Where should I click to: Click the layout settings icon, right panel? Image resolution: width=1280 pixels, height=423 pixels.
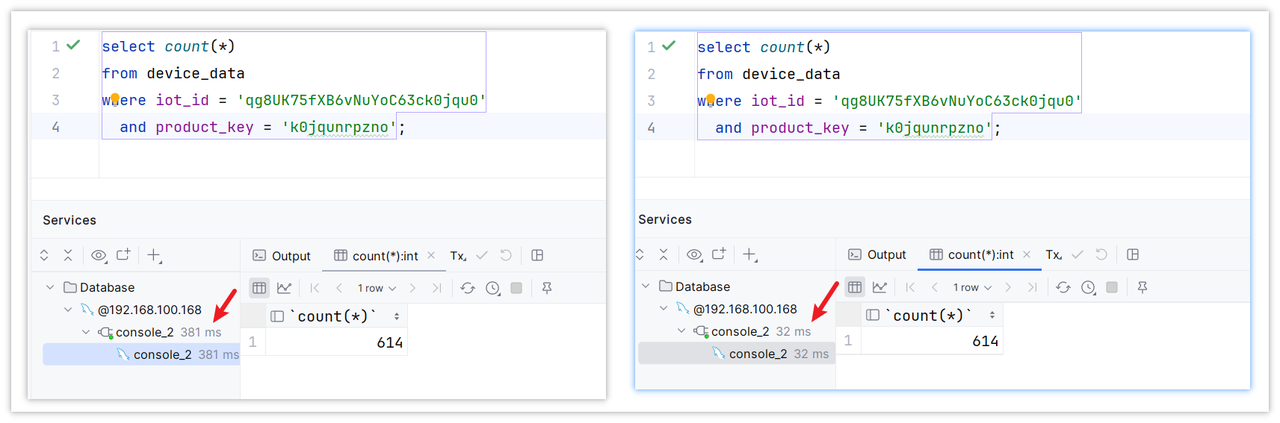point(1133,255)
